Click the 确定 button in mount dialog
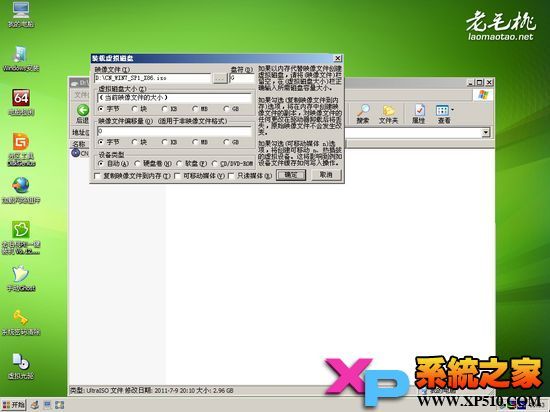550x412 pixels. (x=291, y=175)
